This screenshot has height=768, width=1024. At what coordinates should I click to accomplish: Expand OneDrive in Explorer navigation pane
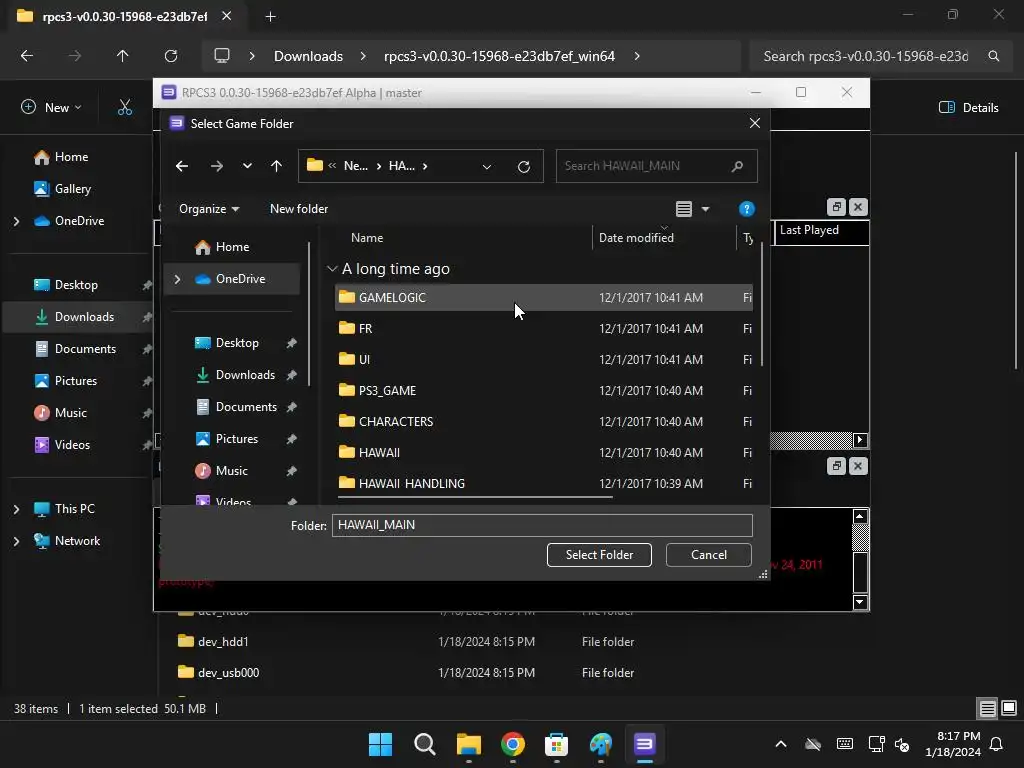(16, 221)
